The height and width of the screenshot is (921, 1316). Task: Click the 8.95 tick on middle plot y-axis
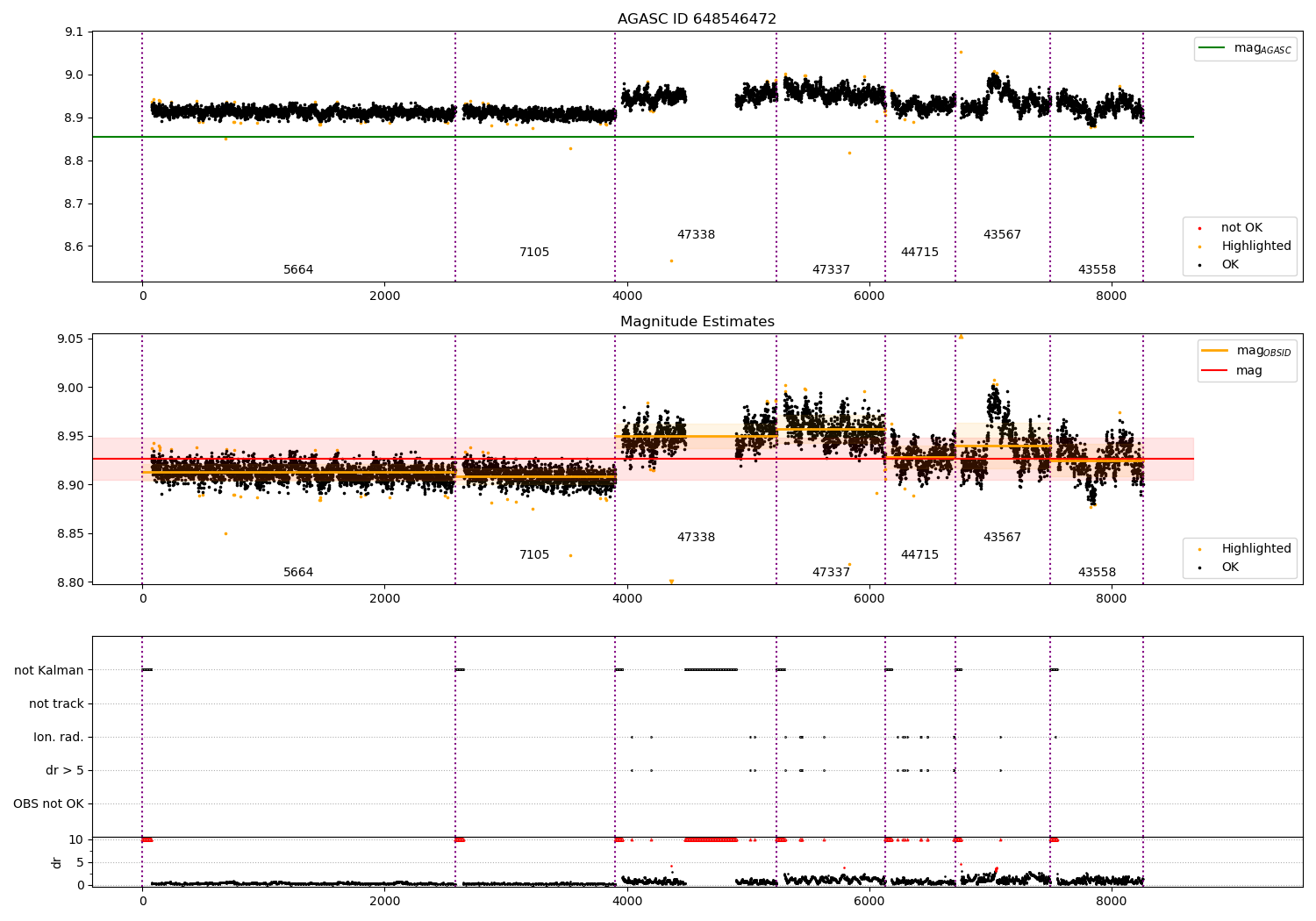coord(71,437)
